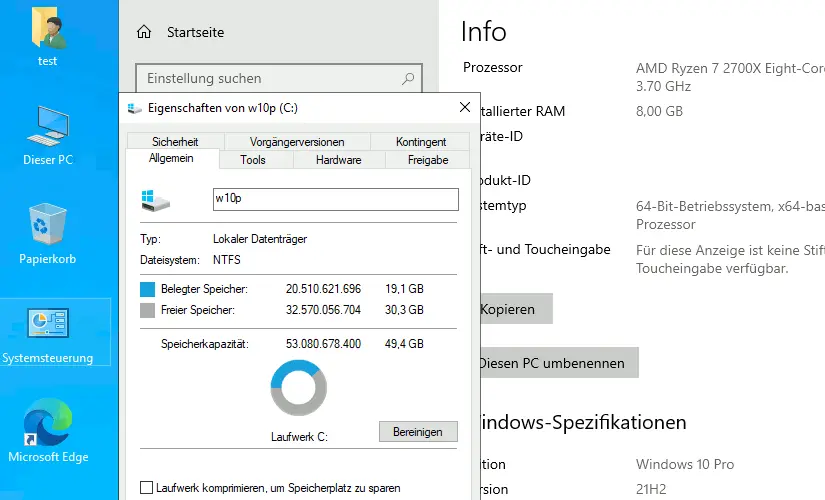Select the Allgemein tab
825x500 pixels.
[172, 158]
